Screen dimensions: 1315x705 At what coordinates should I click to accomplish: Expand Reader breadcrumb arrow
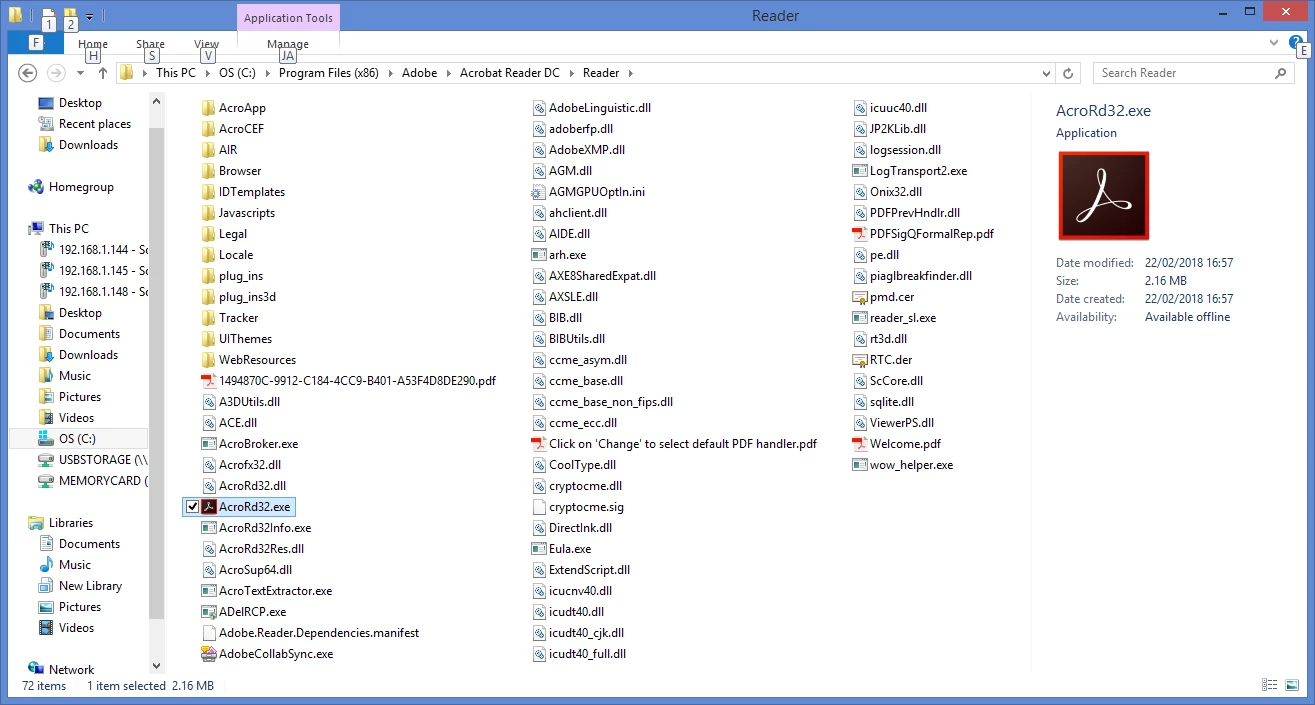coord(631,73)
